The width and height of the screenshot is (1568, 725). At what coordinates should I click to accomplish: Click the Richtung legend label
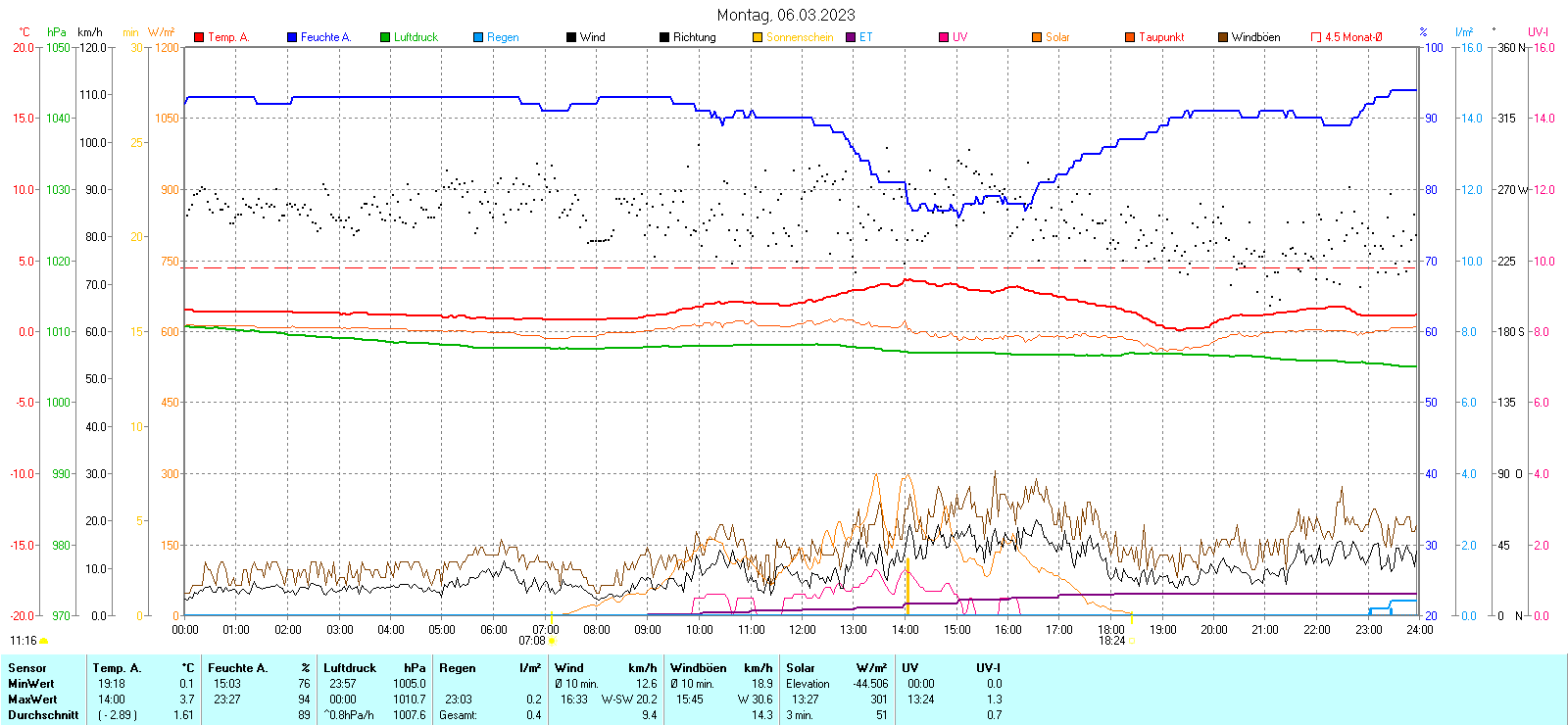[694, 37]
